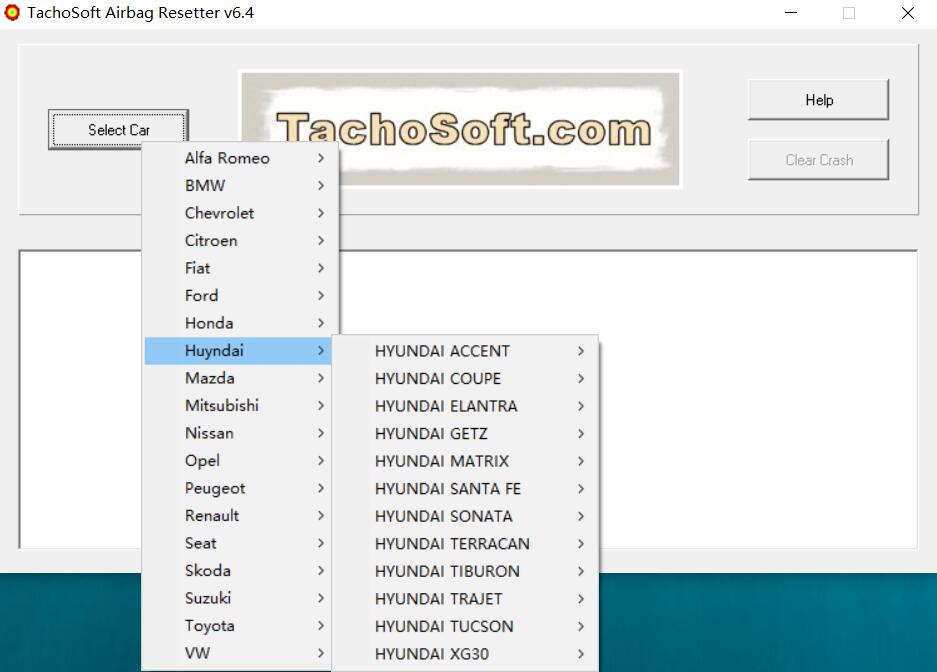
Task: Click the Select Car button
Action: coord(118,129)
